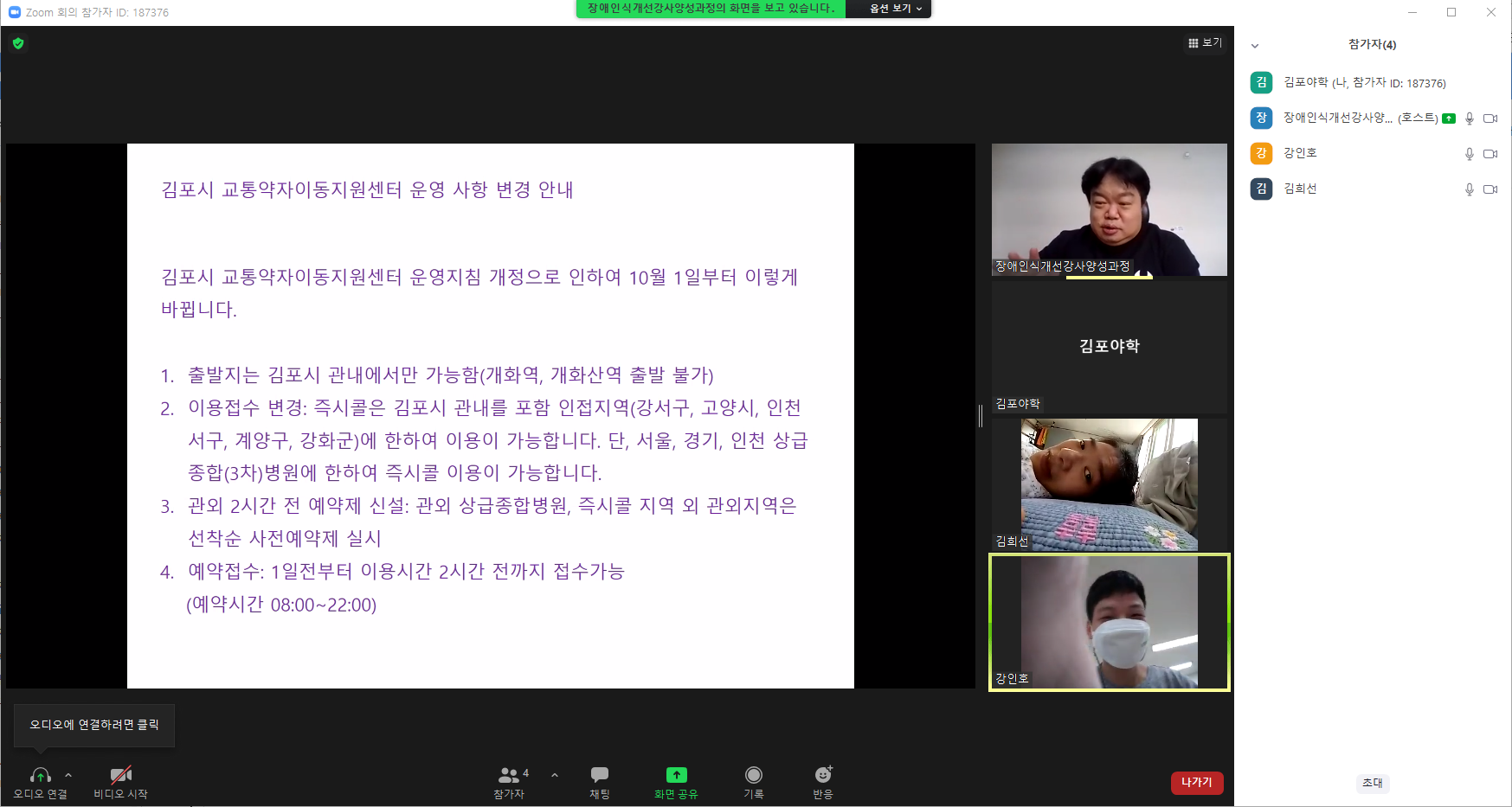Click the green 화면 공유 icon
Viewport: 1512px width, 807px height.
click(x=676, y=774)
